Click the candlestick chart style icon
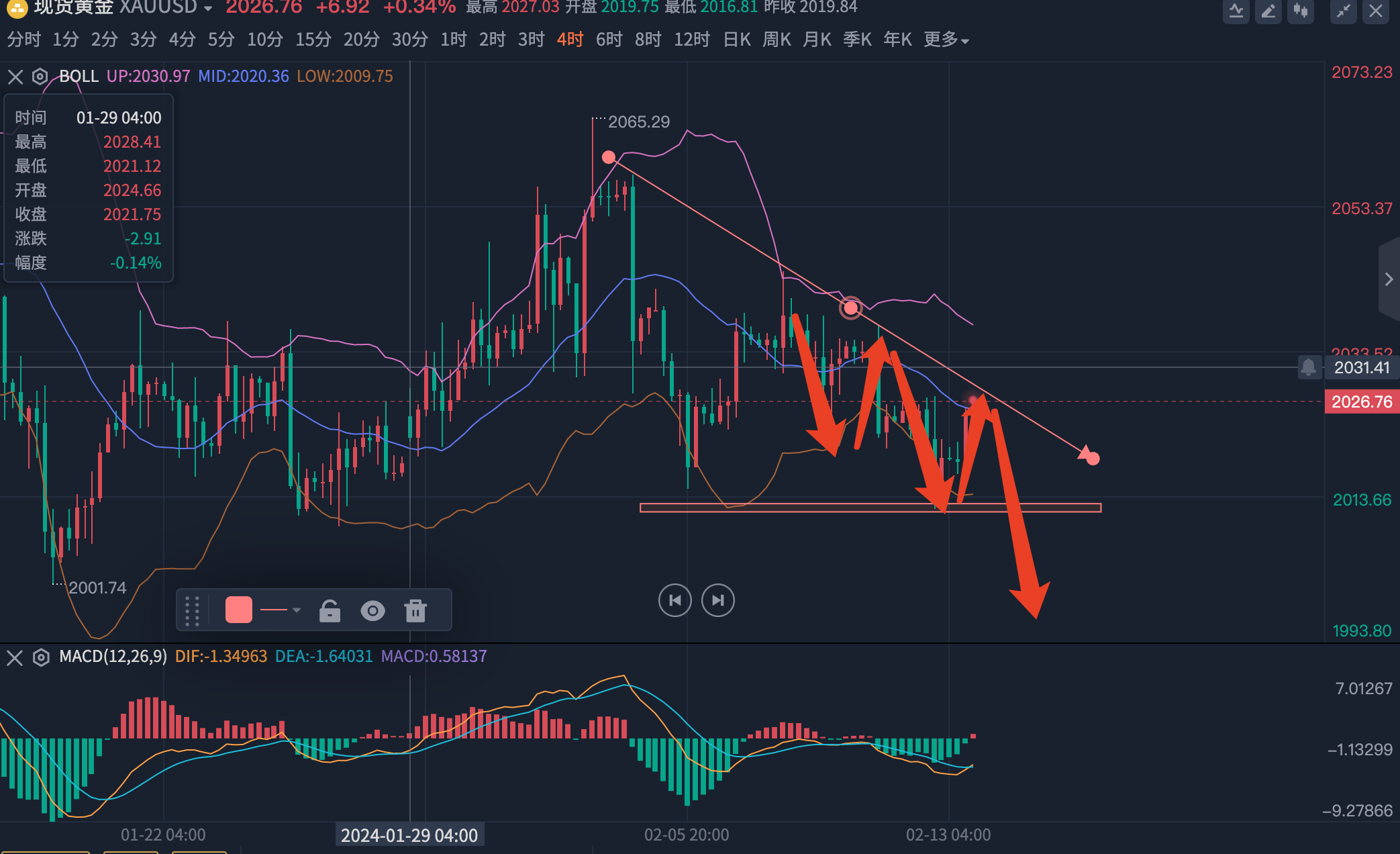 pyautogui.click(x=1301, y=11)
